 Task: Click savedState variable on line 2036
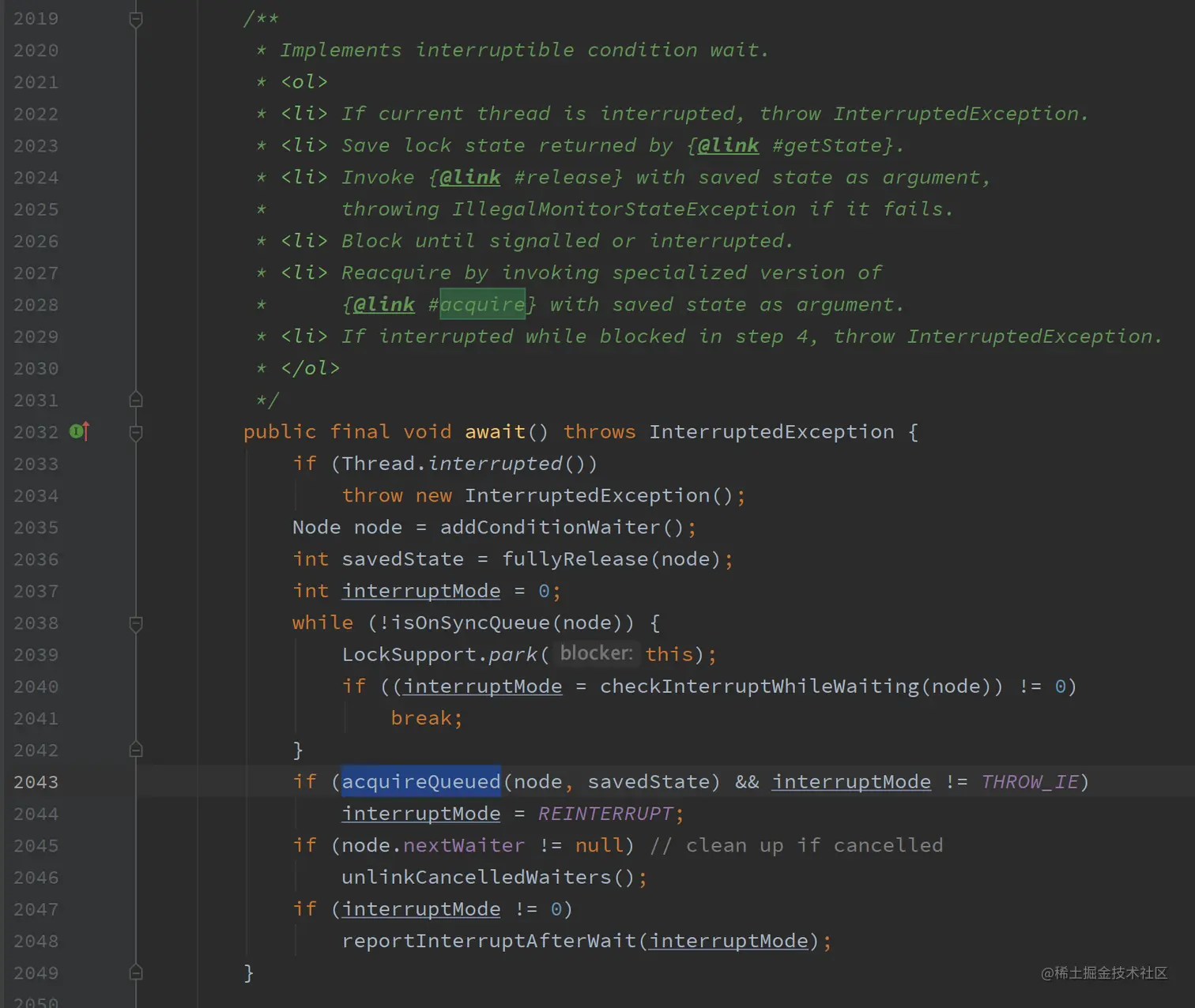pos(403,559)
